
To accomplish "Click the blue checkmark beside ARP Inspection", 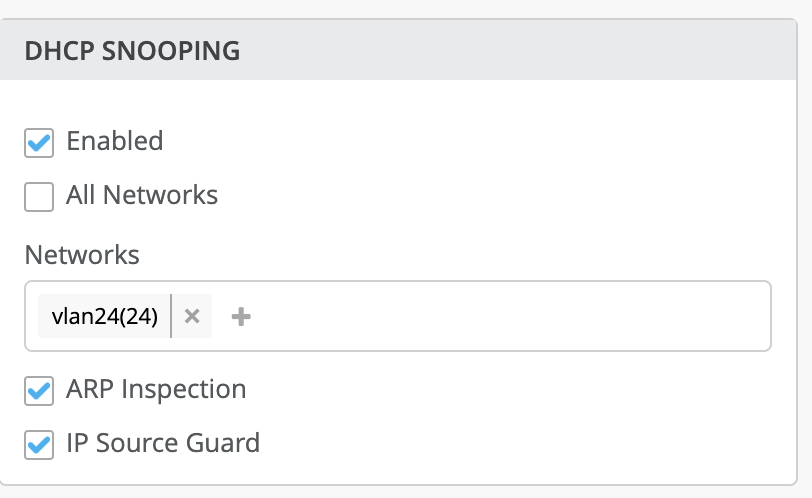I will click(39, 391).
